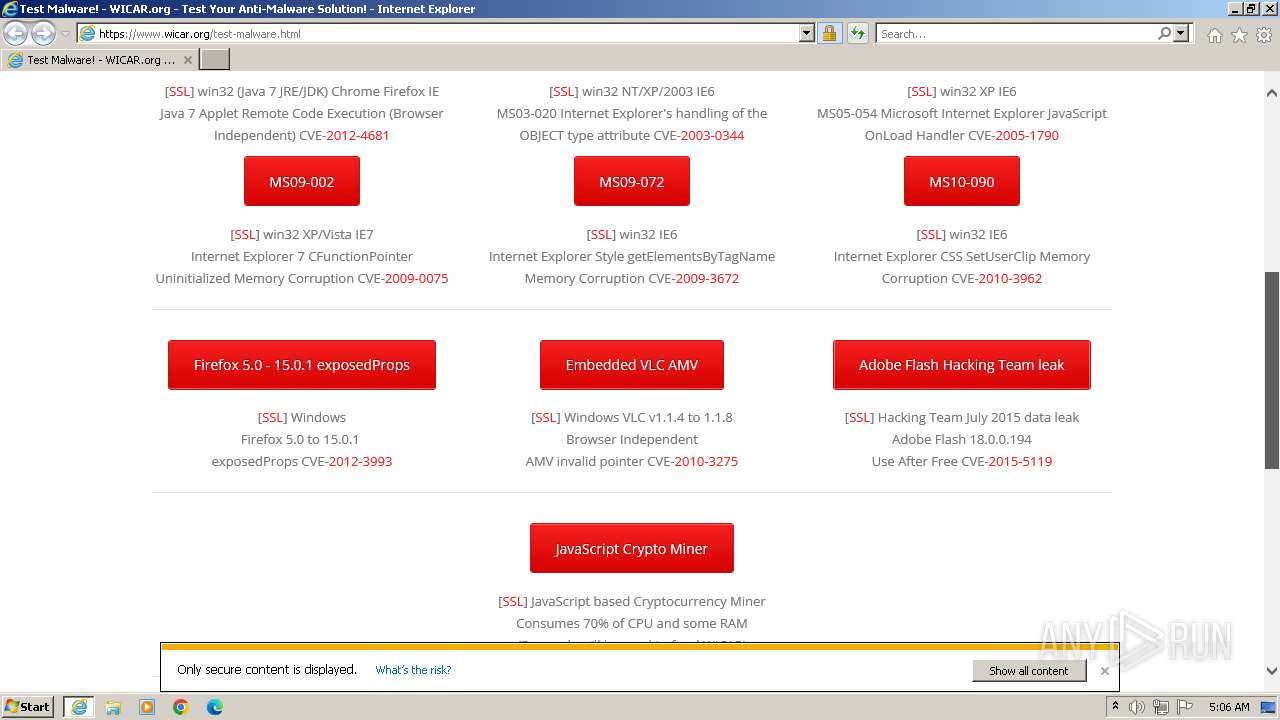The height and width of the screenshot is (720, 1280).
Task: Focus the Search box
Action: tap(1016, 33)
